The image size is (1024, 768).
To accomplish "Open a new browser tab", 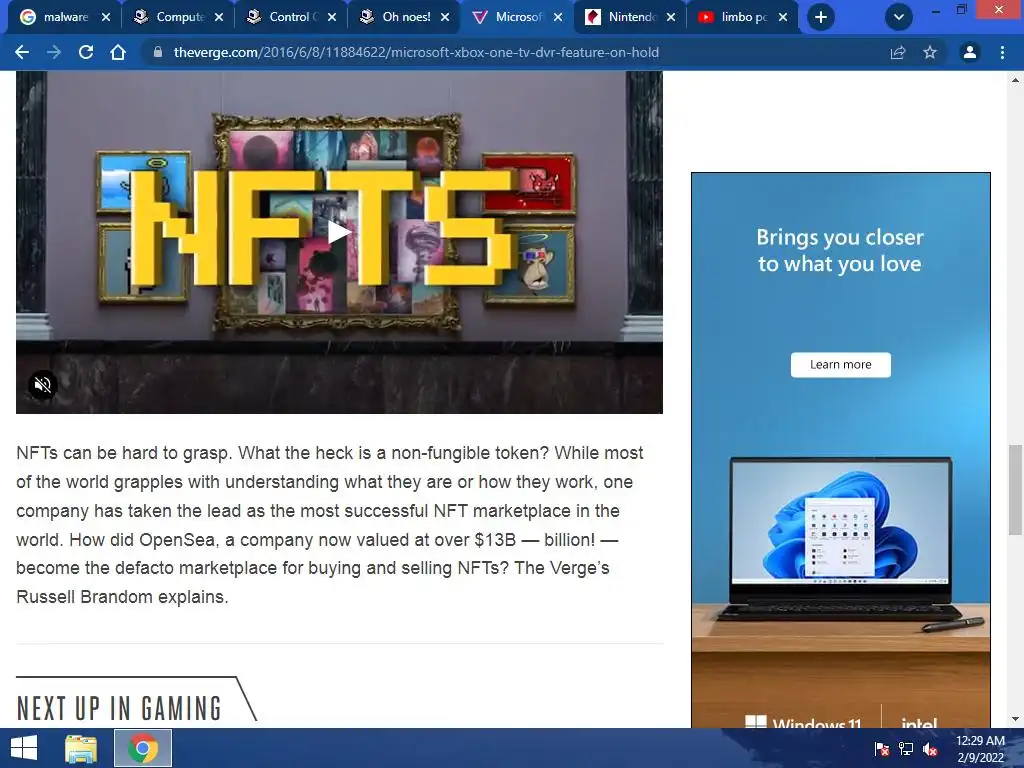I will click(821, 17).
